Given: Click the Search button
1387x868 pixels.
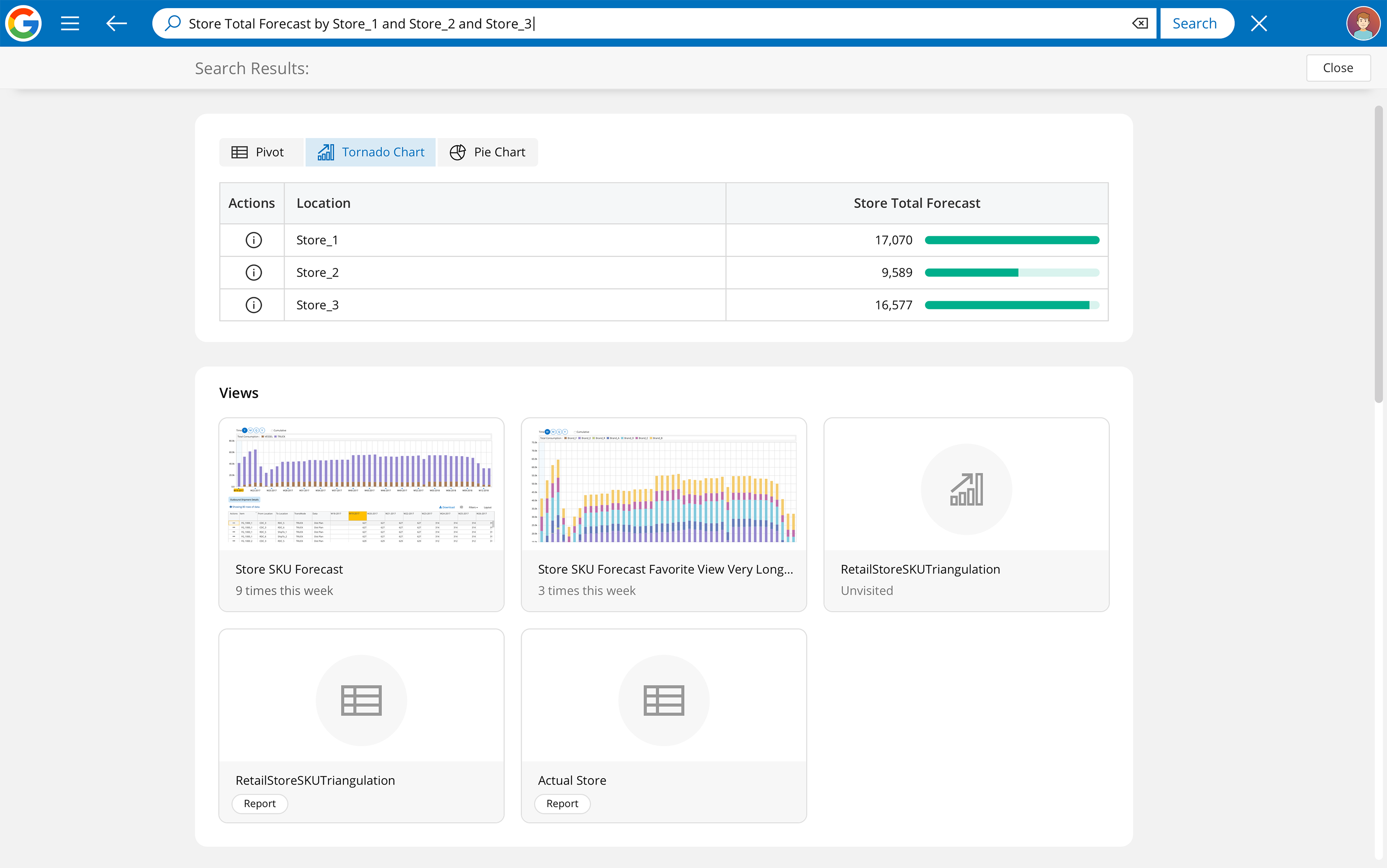Looking at the screenshot, I should click(1197, 23).
